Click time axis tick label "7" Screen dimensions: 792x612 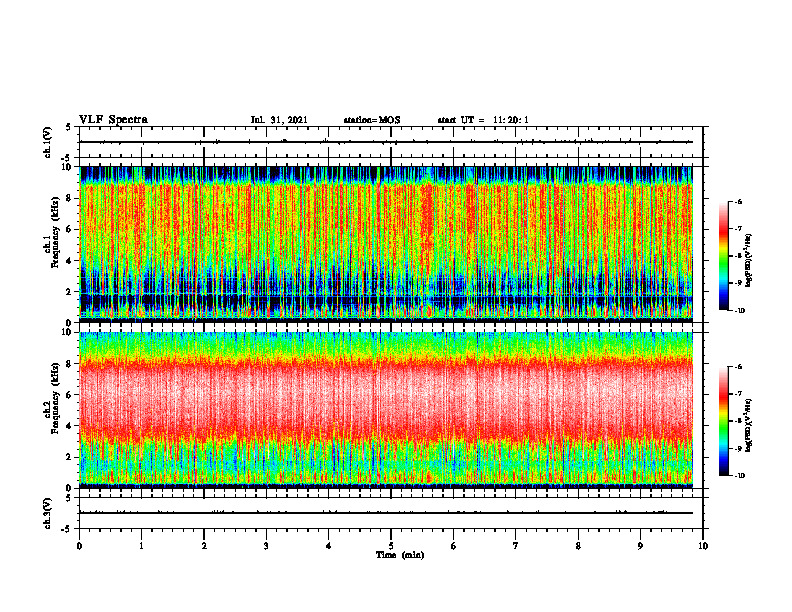(516, 546)
